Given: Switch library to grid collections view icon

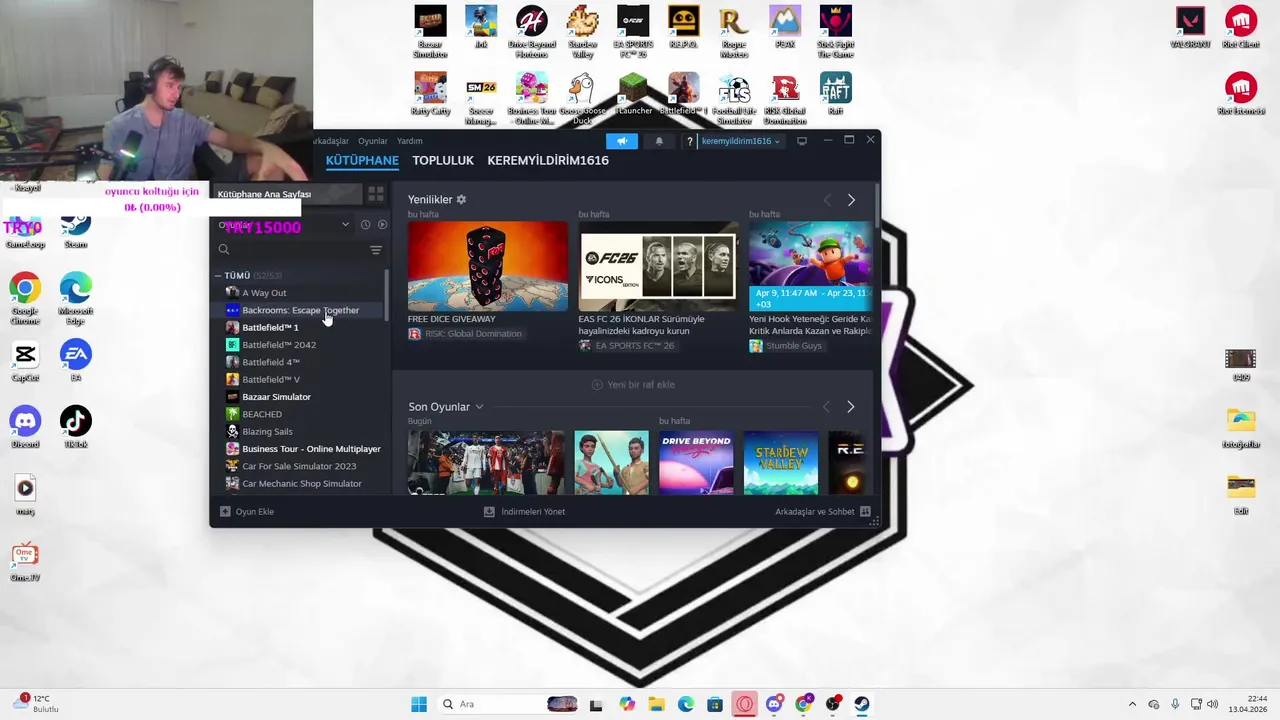Looking at the screenshot, I should (376, 194).
